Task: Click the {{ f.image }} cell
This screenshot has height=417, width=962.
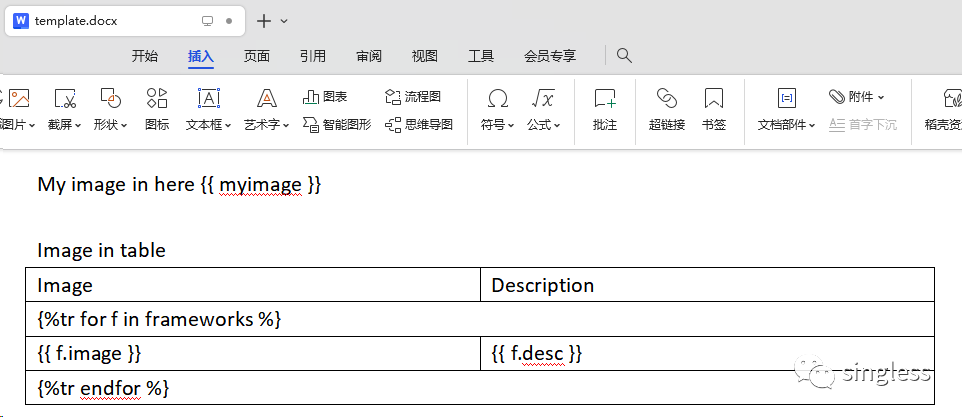Action: click(x=253, y=353)
